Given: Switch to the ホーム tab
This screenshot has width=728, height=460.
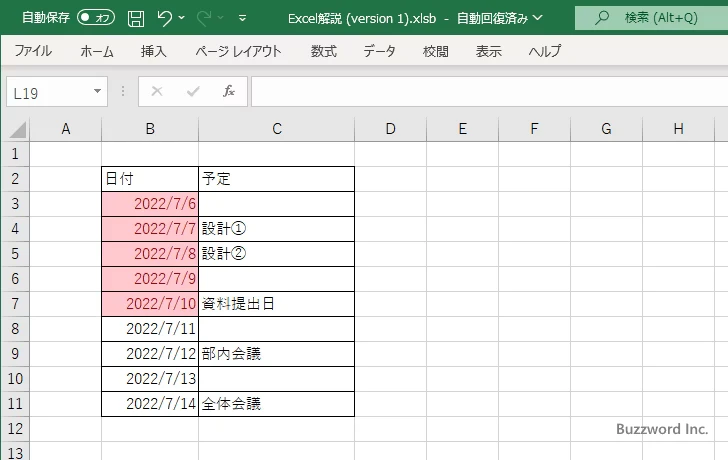Looking at the screenshot, I should pos(97,51).
